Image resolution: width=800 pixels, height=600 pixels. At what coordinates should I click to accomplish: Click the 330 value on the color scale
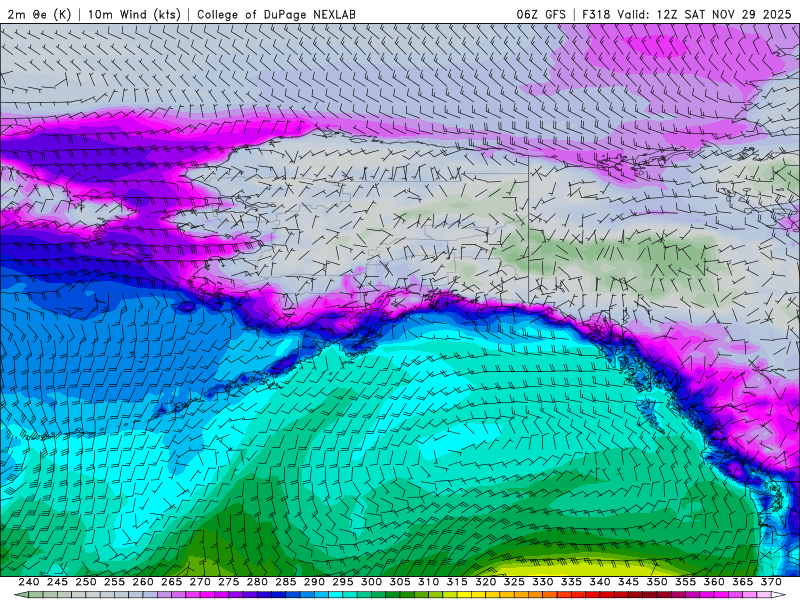[543, 582]
